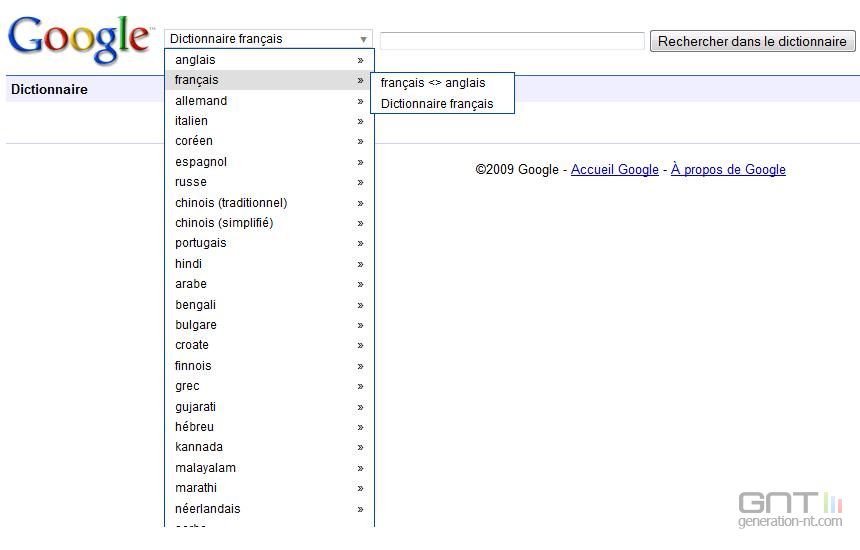Expand the allemand submenu arrow
Screen dimensions: 860x550
coord(360,101)
